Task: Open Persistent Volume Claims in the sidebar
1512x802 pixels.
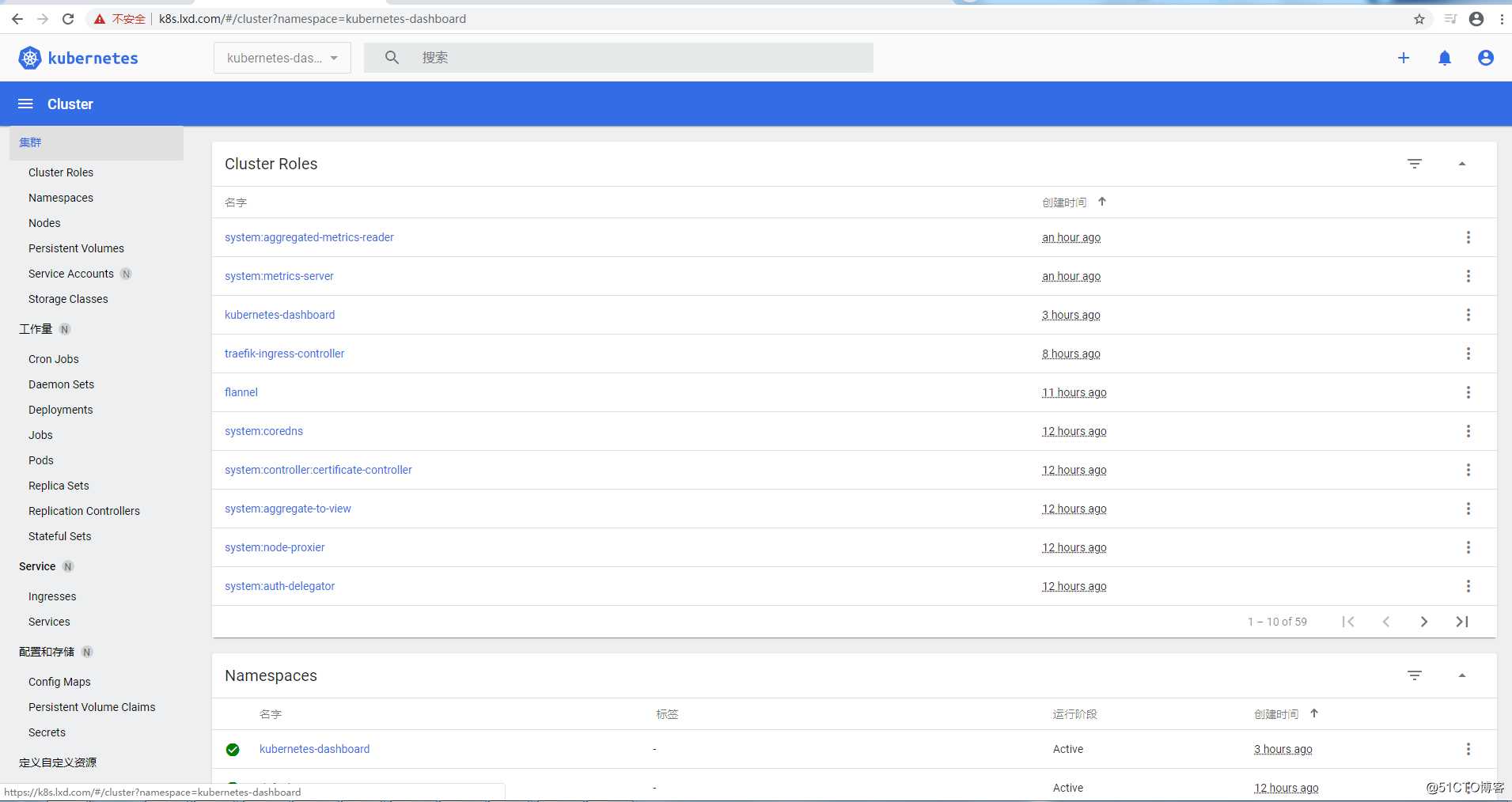Action: (x=92, y=707)
